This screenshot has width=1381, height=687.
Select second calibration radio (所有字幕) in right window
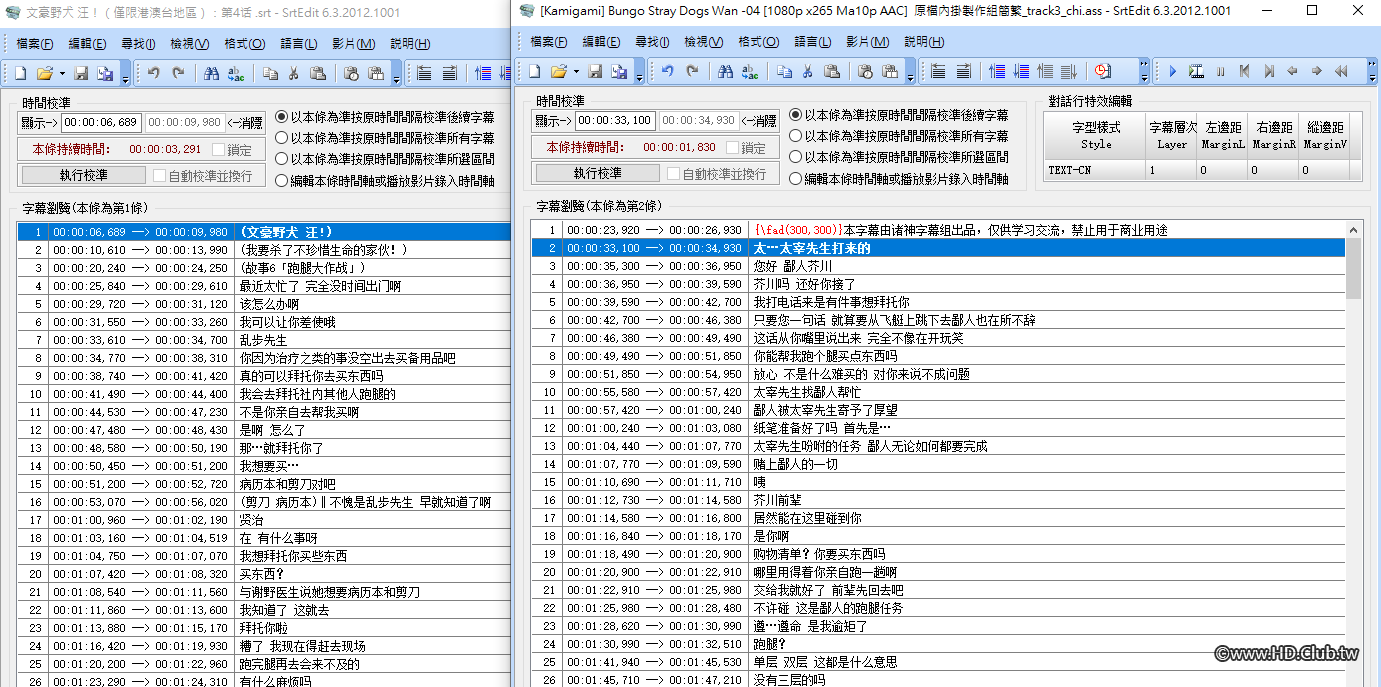[x=795, y=136]
